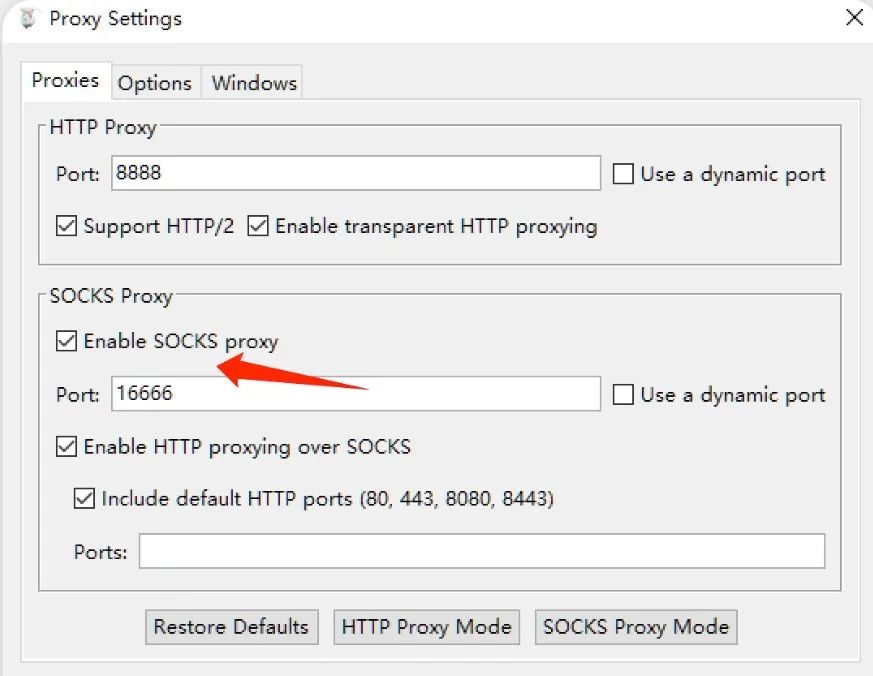Click the SOCKS port field showing 16666
Screen dimensions: 873x676
pos(356,394)
